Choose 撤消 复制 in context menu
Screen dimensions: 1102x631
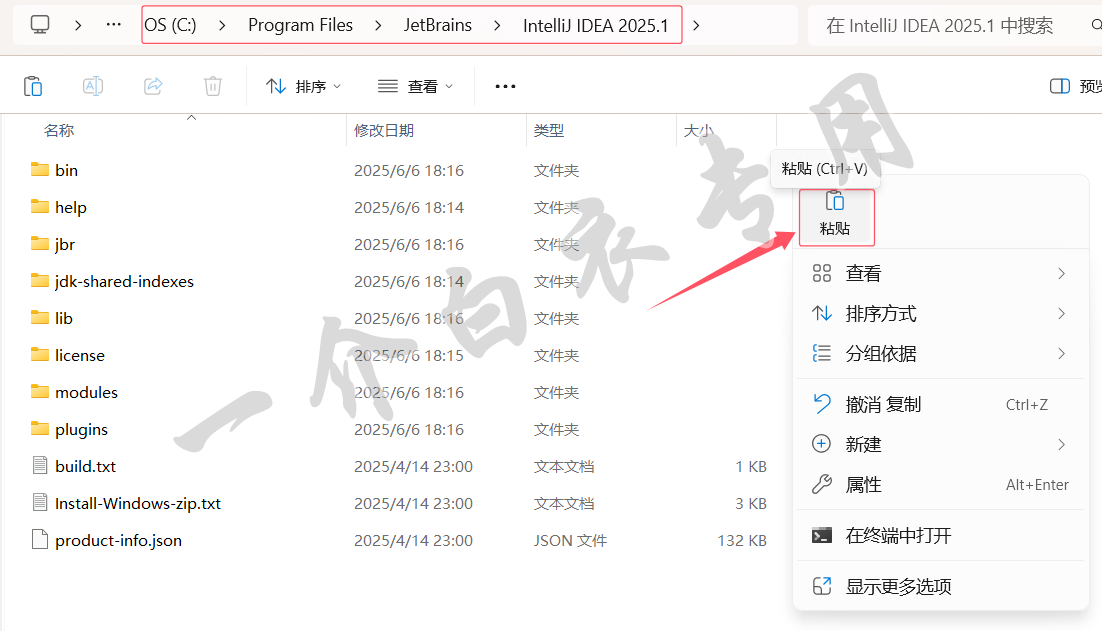(x=940, y=405)
